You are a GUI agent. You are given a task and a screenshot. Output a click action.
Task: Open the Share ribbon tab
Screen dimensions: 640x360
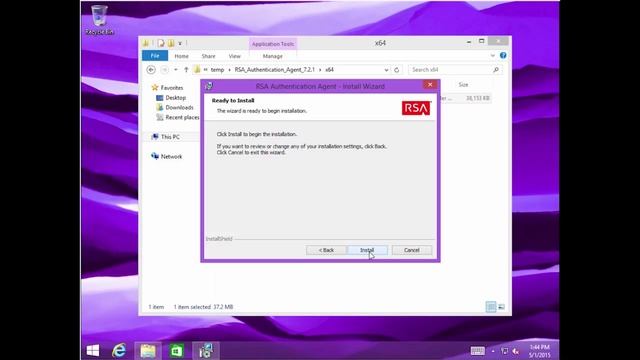pyautogui.click(x=208, y=56)
